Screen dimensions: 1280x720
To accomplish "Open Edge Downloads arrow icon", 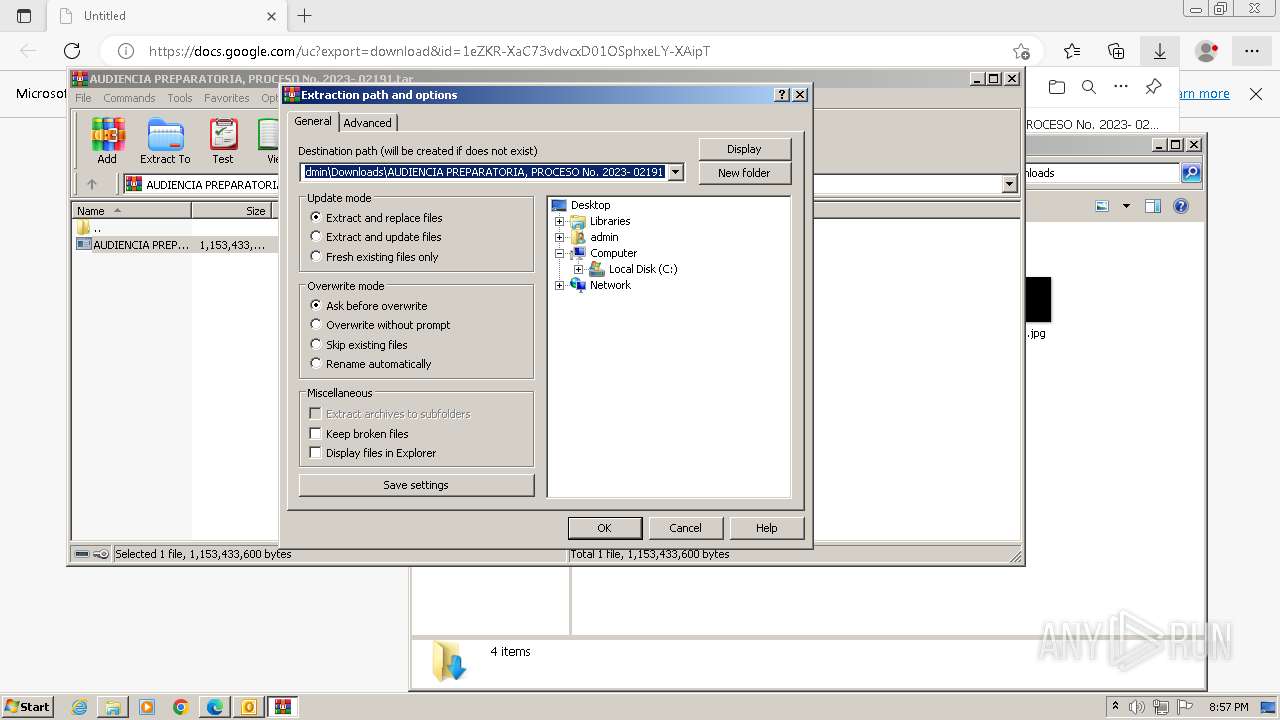I will pos(1160,51).
